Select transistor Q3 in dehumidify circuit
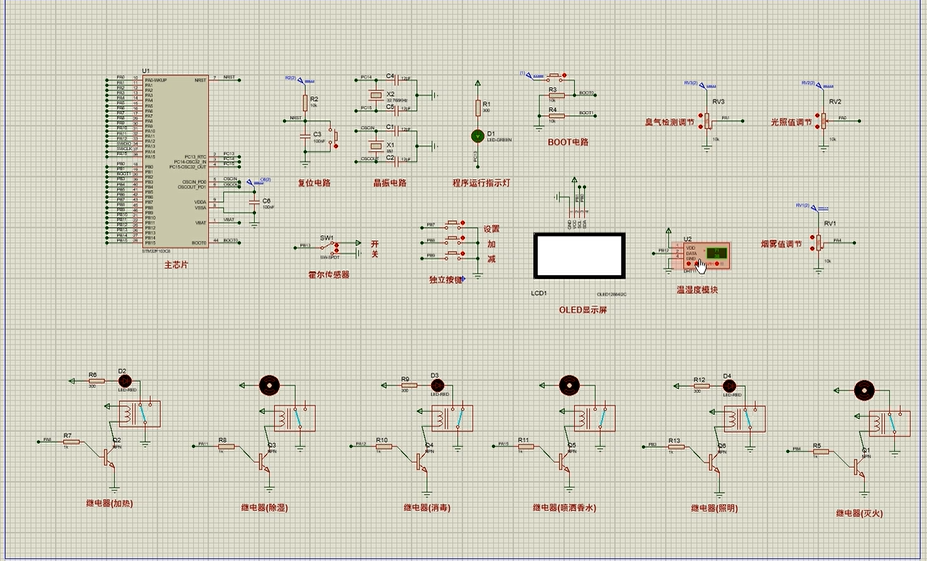This screenshot has height=561, width=927. 263,462
